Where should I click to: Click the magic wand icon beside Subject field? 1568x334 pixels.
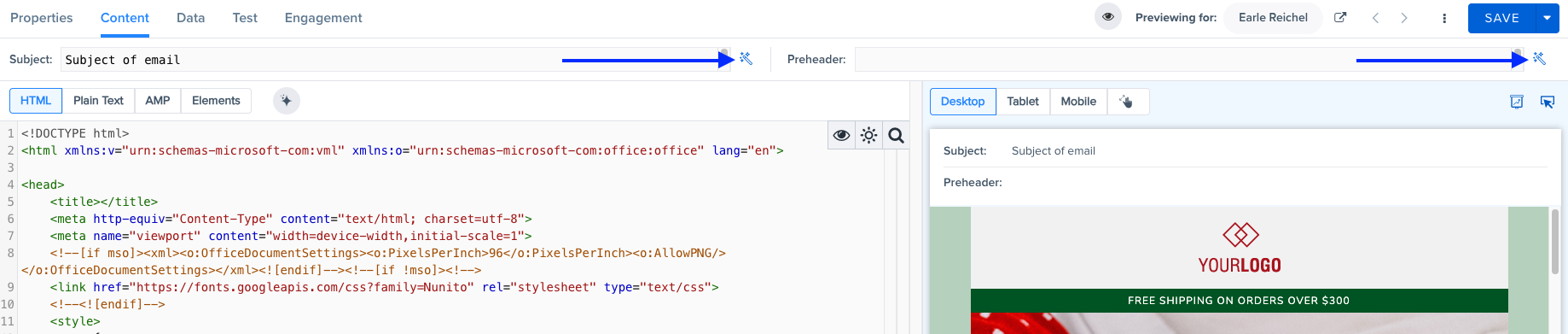point(746,59)
